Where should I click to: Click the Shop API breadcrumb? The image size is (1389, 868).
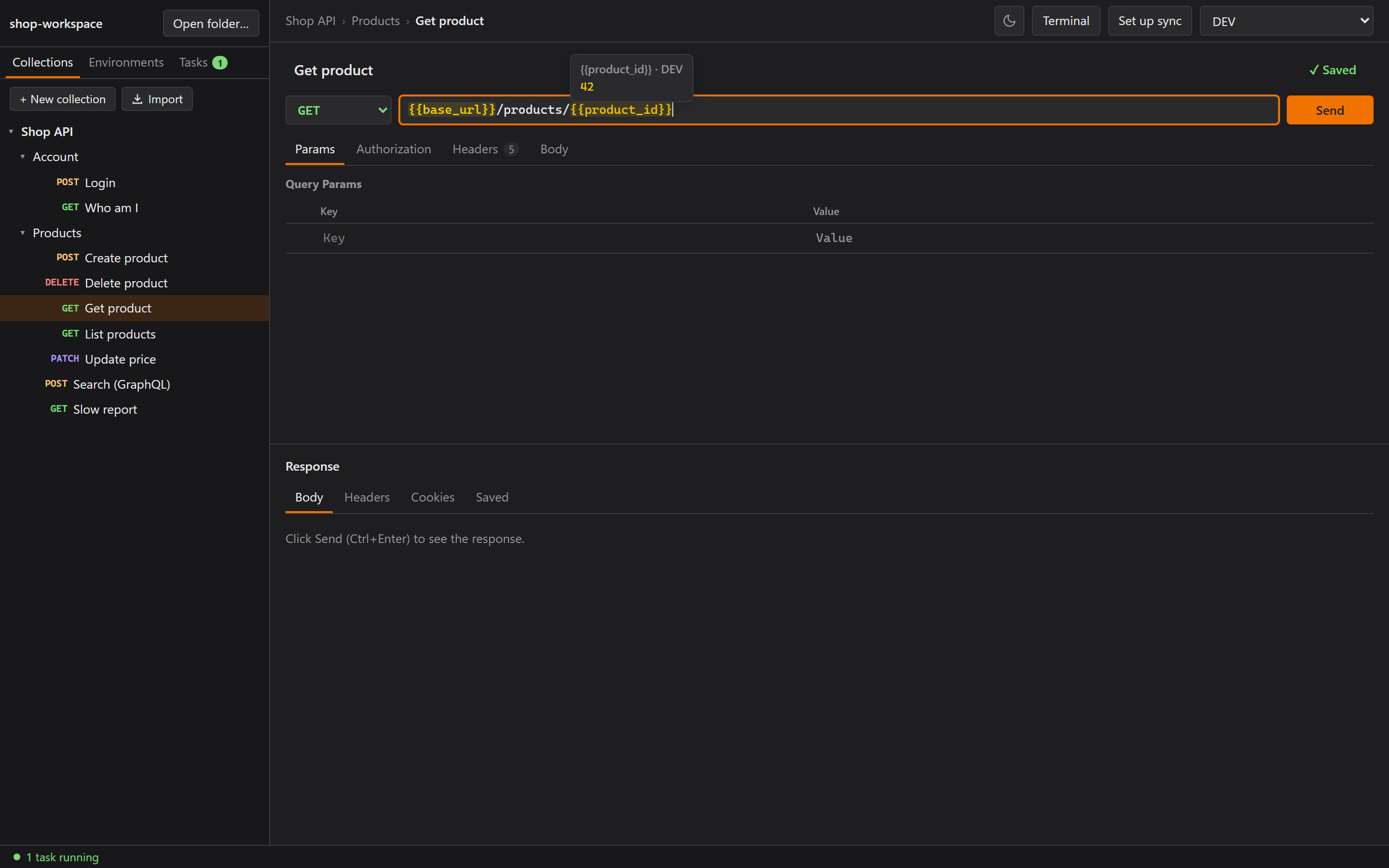(x=310, y=21)
